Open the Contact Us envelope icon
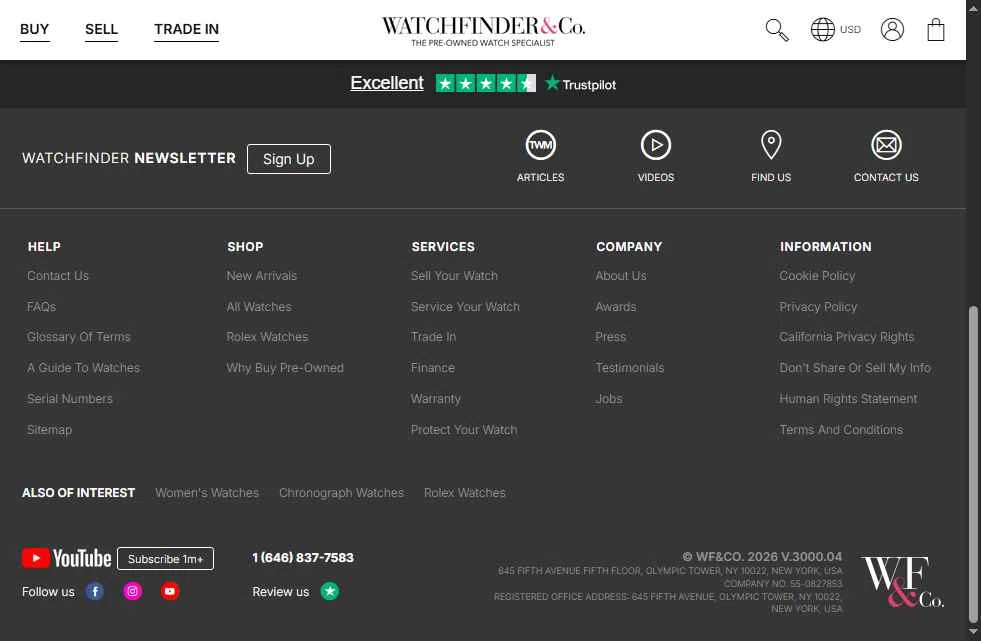This screenshot has height=641, width=981. point(887,145)
